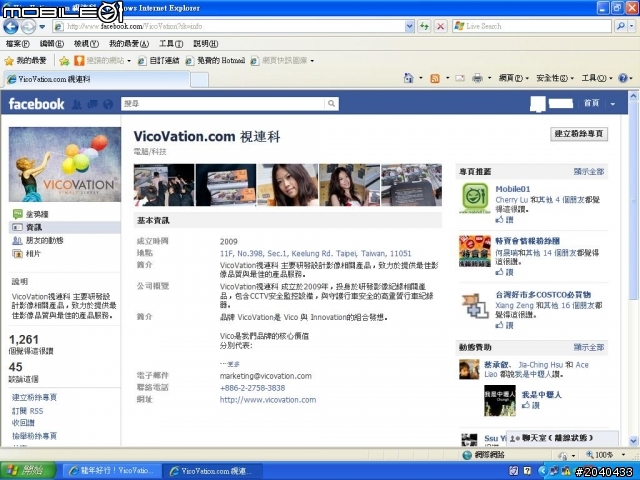640x480 pixels.
Task: Click the vertical scrollbar up arrow
Action: tap(633, 97)
